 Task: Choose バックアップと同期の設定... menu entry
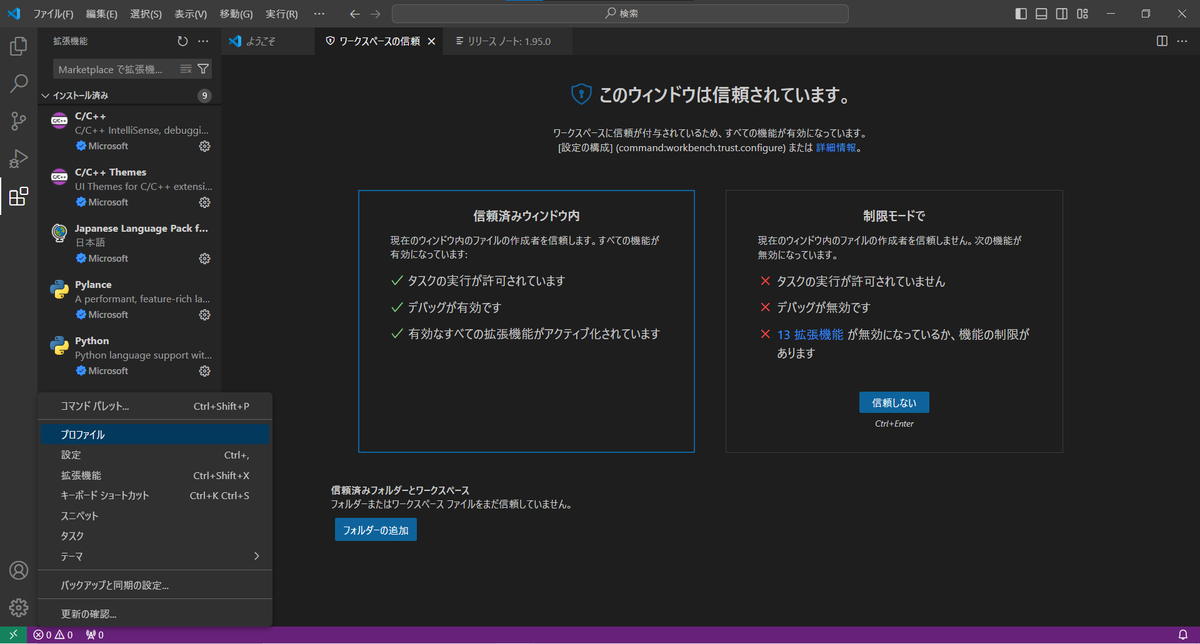pyautogui.click(x=155, y=585)
